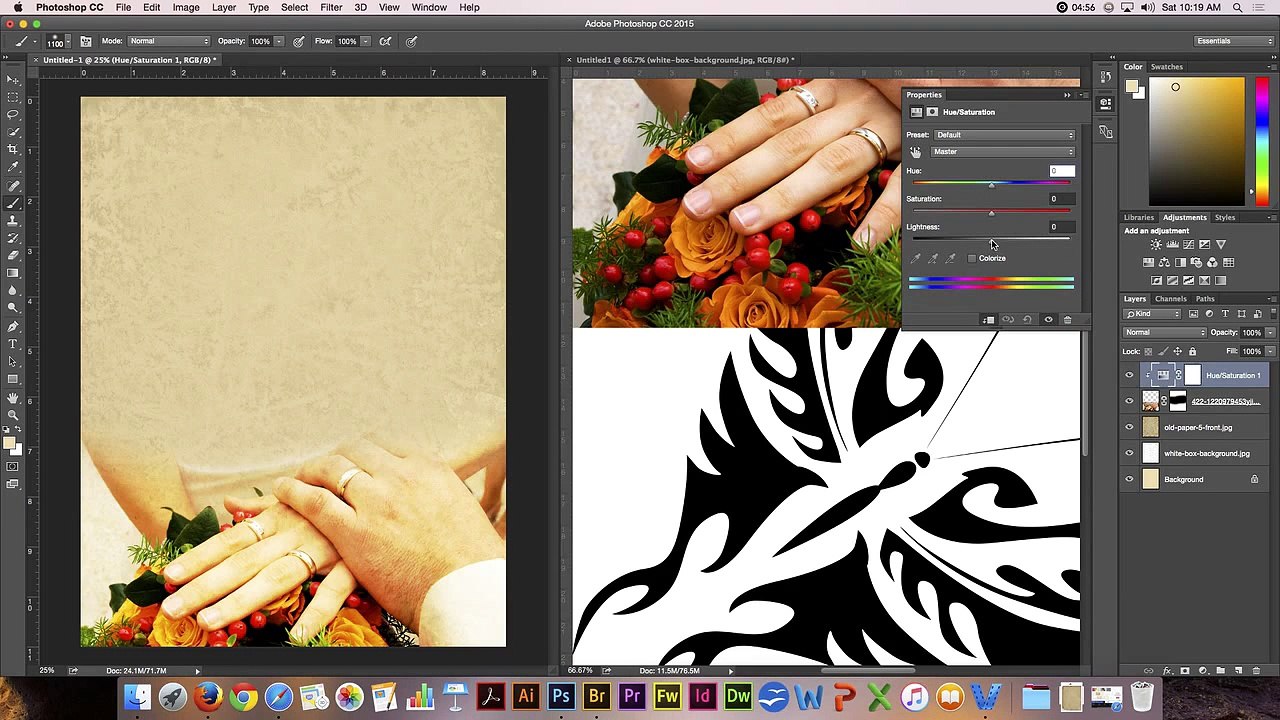Viewport: 1280px width, 720px height.
Task: Select the Crop tool
Action: tap(13, 150)
